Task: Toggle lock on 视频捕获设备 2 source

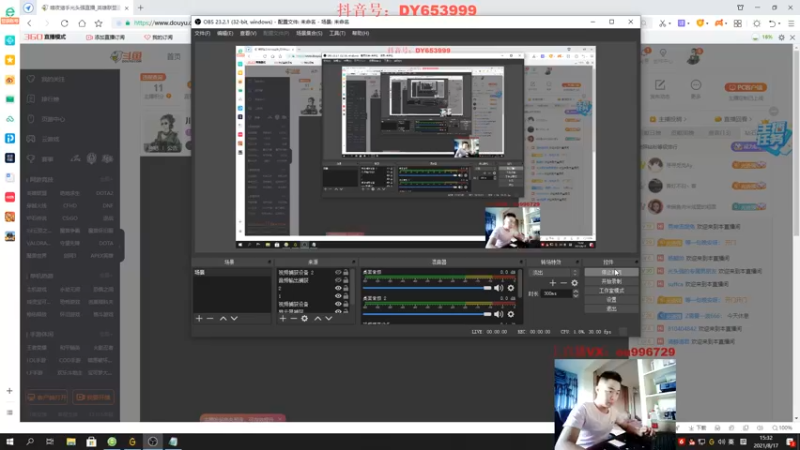Action: point(346,272)
